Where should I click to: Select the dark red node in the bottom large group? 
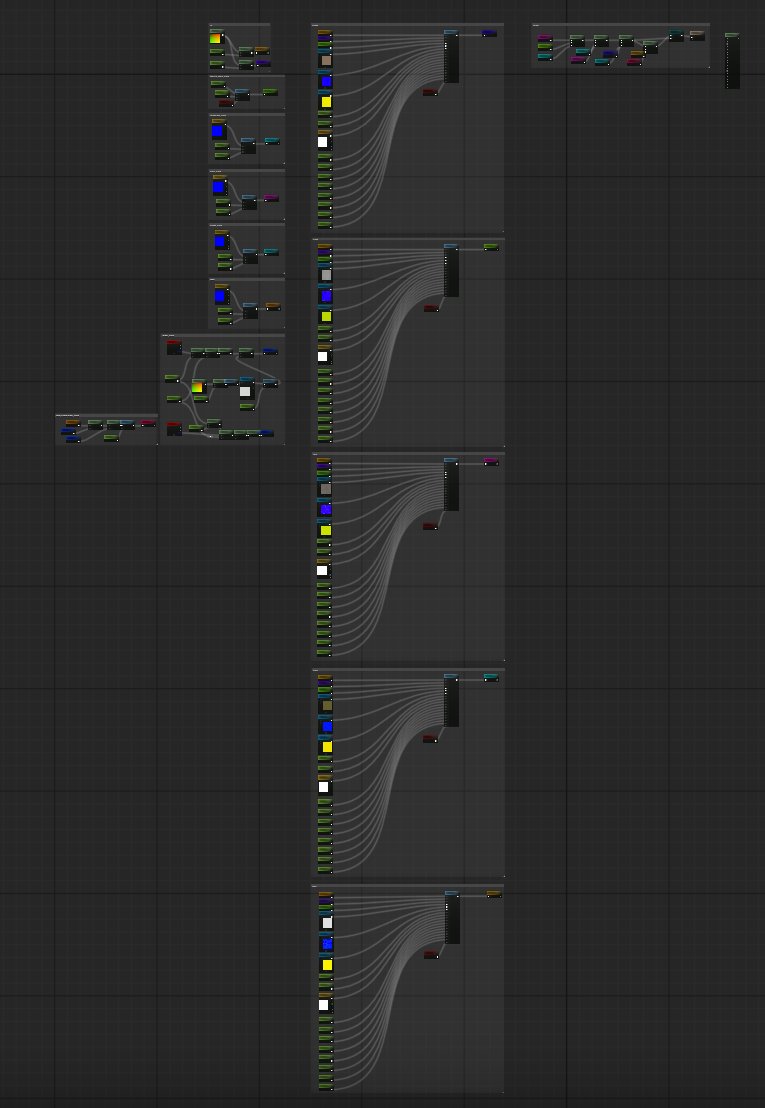431,955
